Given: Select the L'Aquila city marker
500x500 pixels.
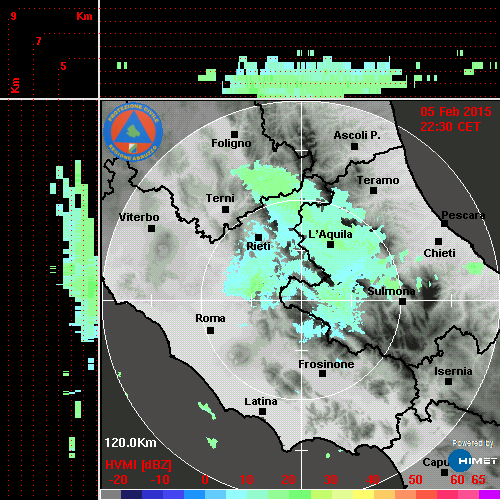Looking at the screenshot, I should point(330,245).
